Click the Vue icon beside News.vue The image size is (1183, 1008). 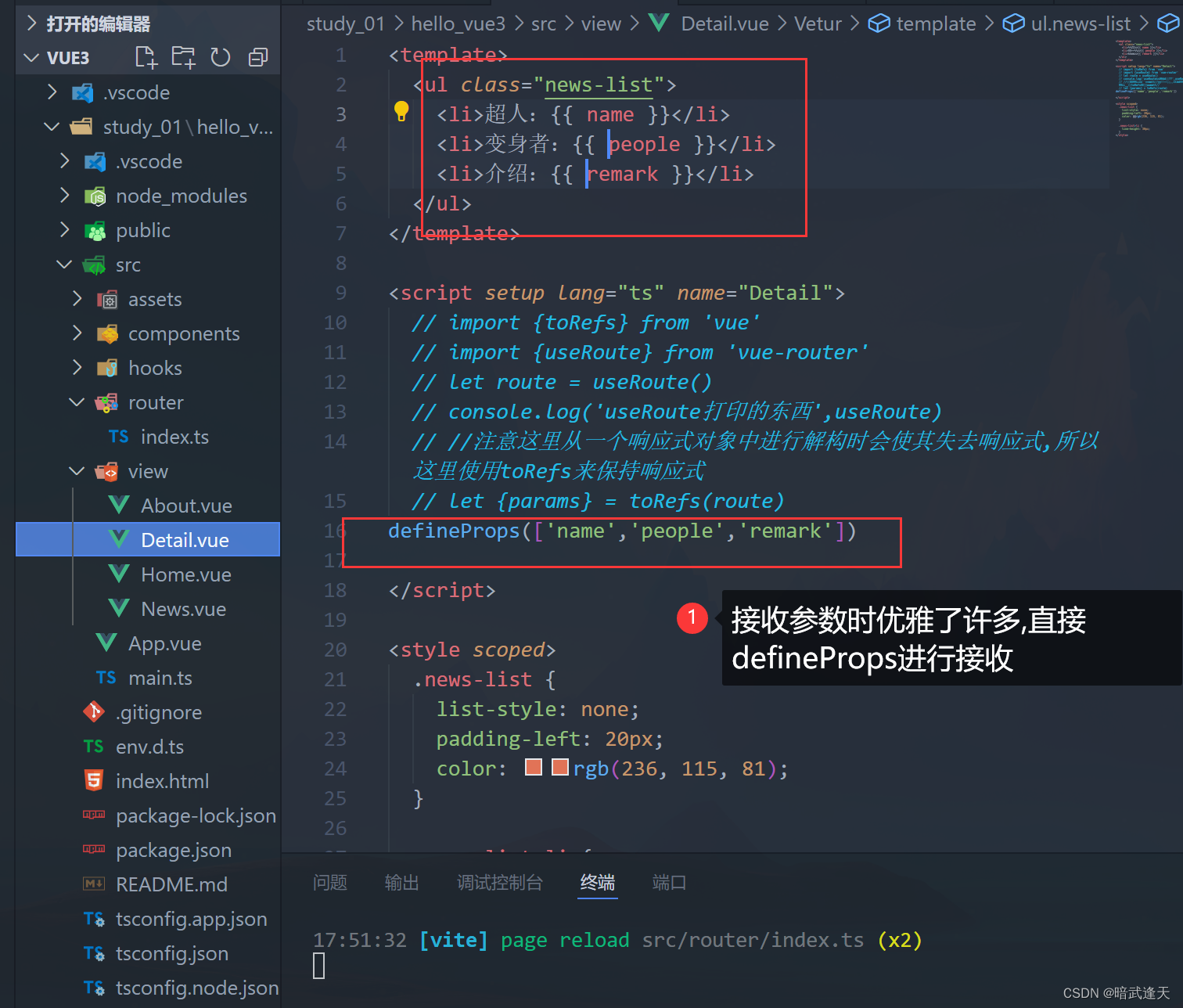[x=119, y=608]
